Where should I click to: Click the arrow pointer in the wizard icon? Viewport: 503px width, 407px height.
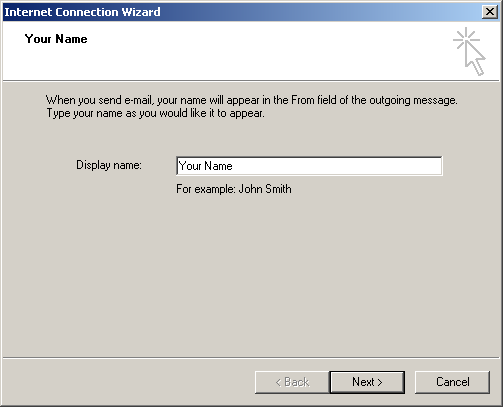pyautogui.click(x=476, y=59)
